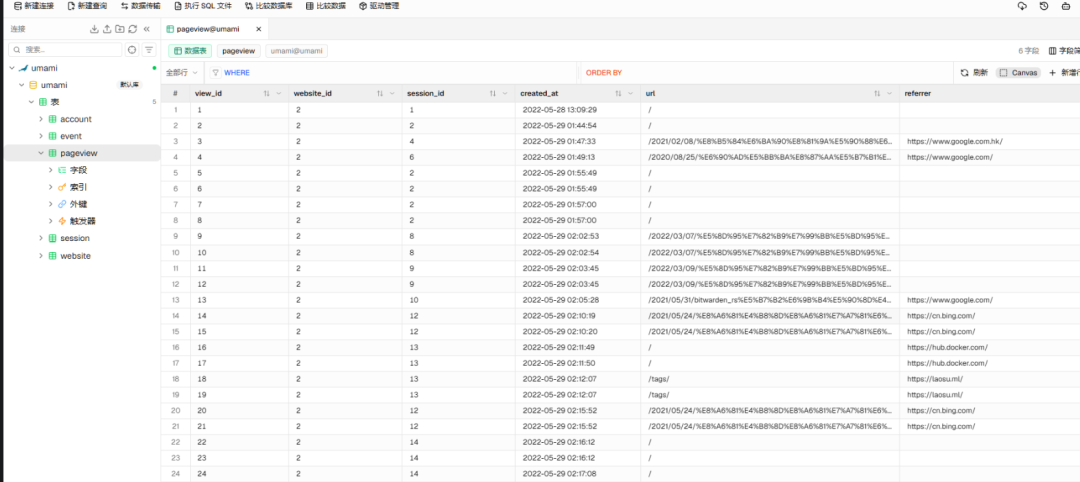Sort by view_id column sort icon
The height and width of the screenshot is (482, 1080).
click(267, 93)
